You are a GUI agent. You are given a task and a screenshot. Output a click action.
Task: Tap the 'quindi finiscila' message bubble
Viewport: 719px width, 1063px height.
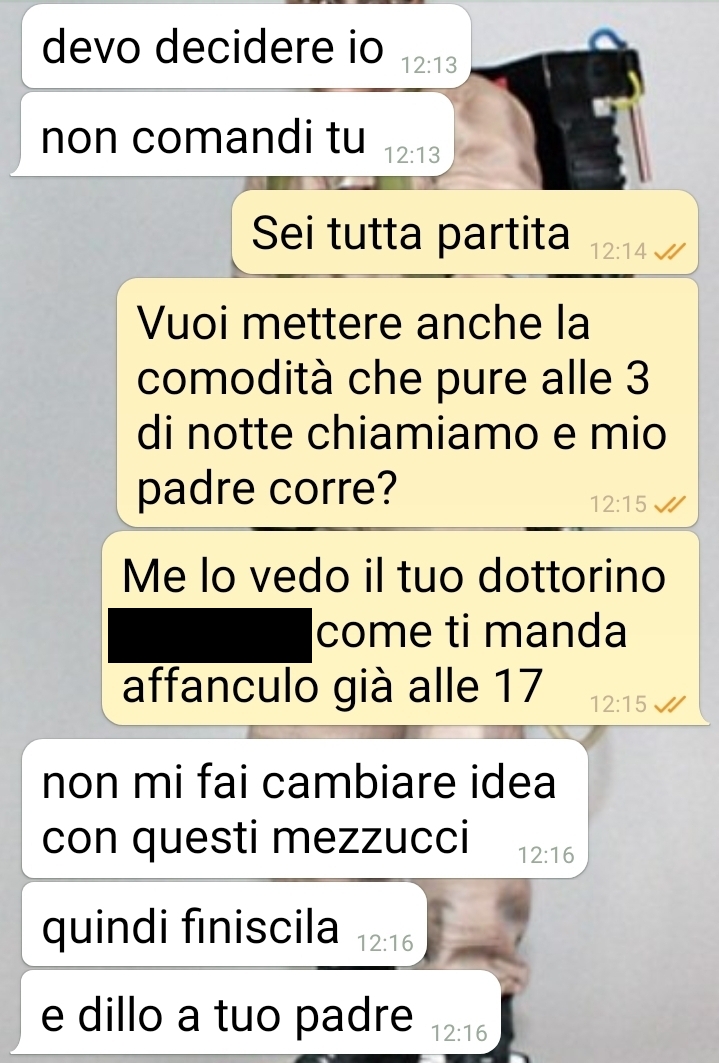(224, 924)
